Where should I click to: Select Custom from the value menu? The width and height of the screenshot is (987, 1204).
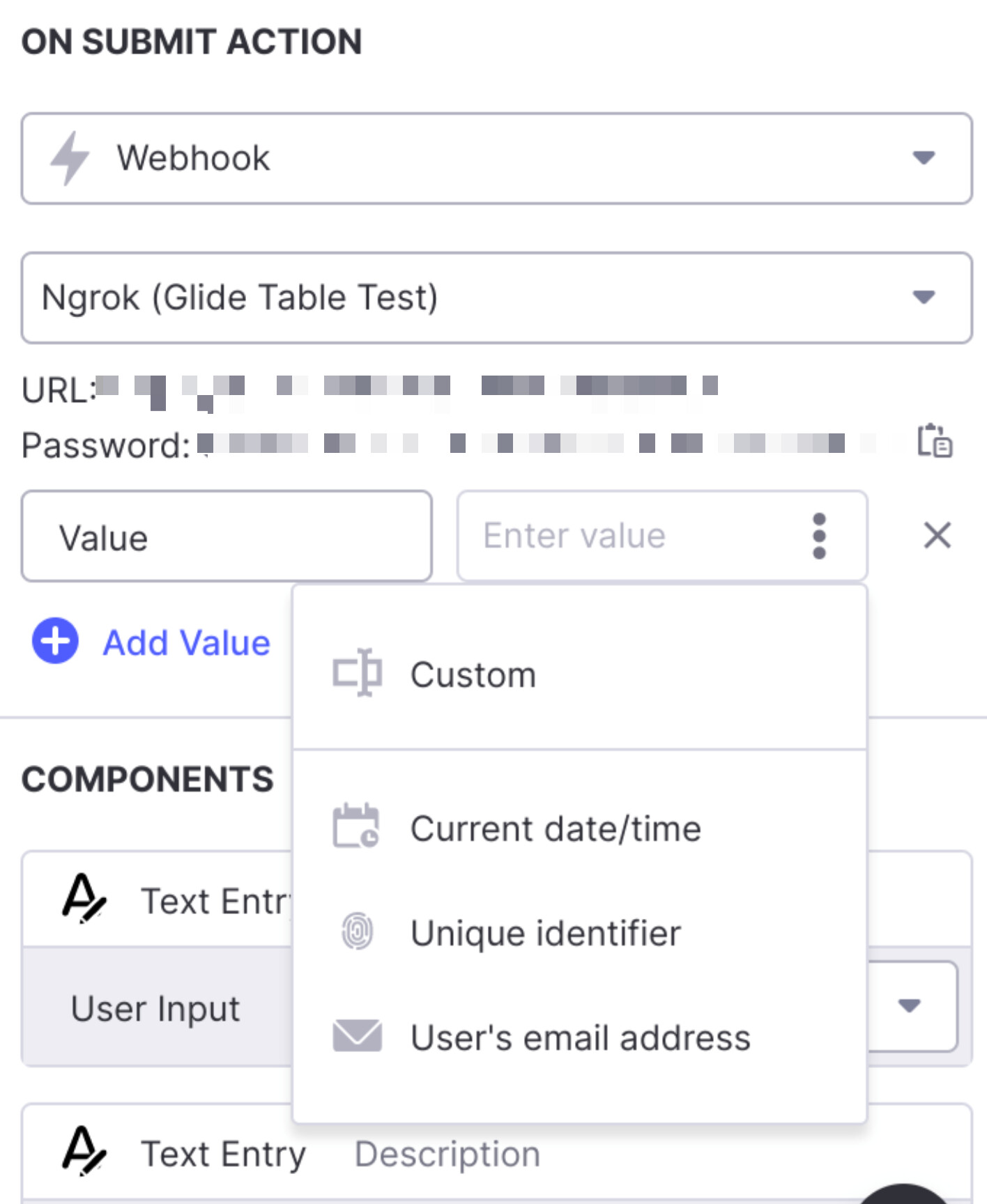473,674
